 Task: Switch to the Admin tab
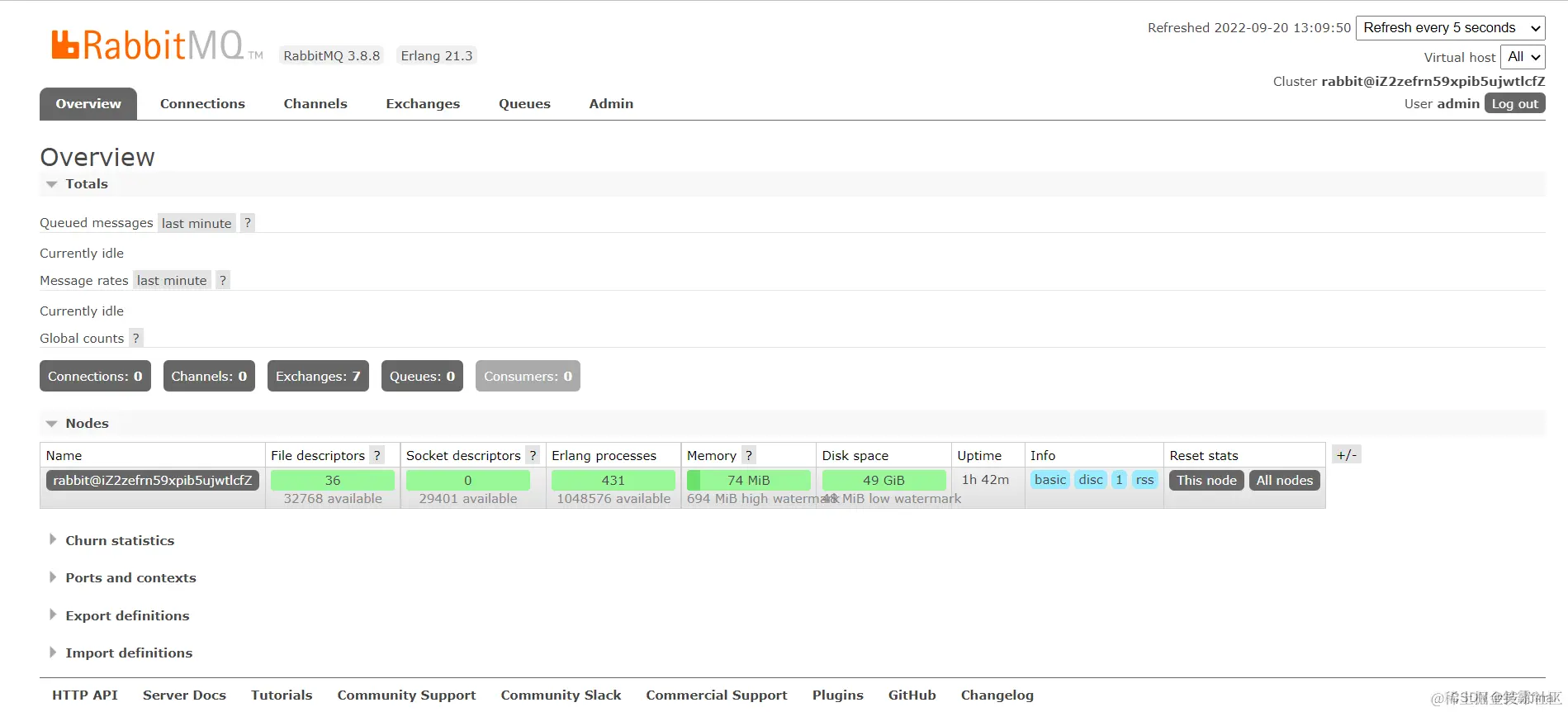[611, 104]
